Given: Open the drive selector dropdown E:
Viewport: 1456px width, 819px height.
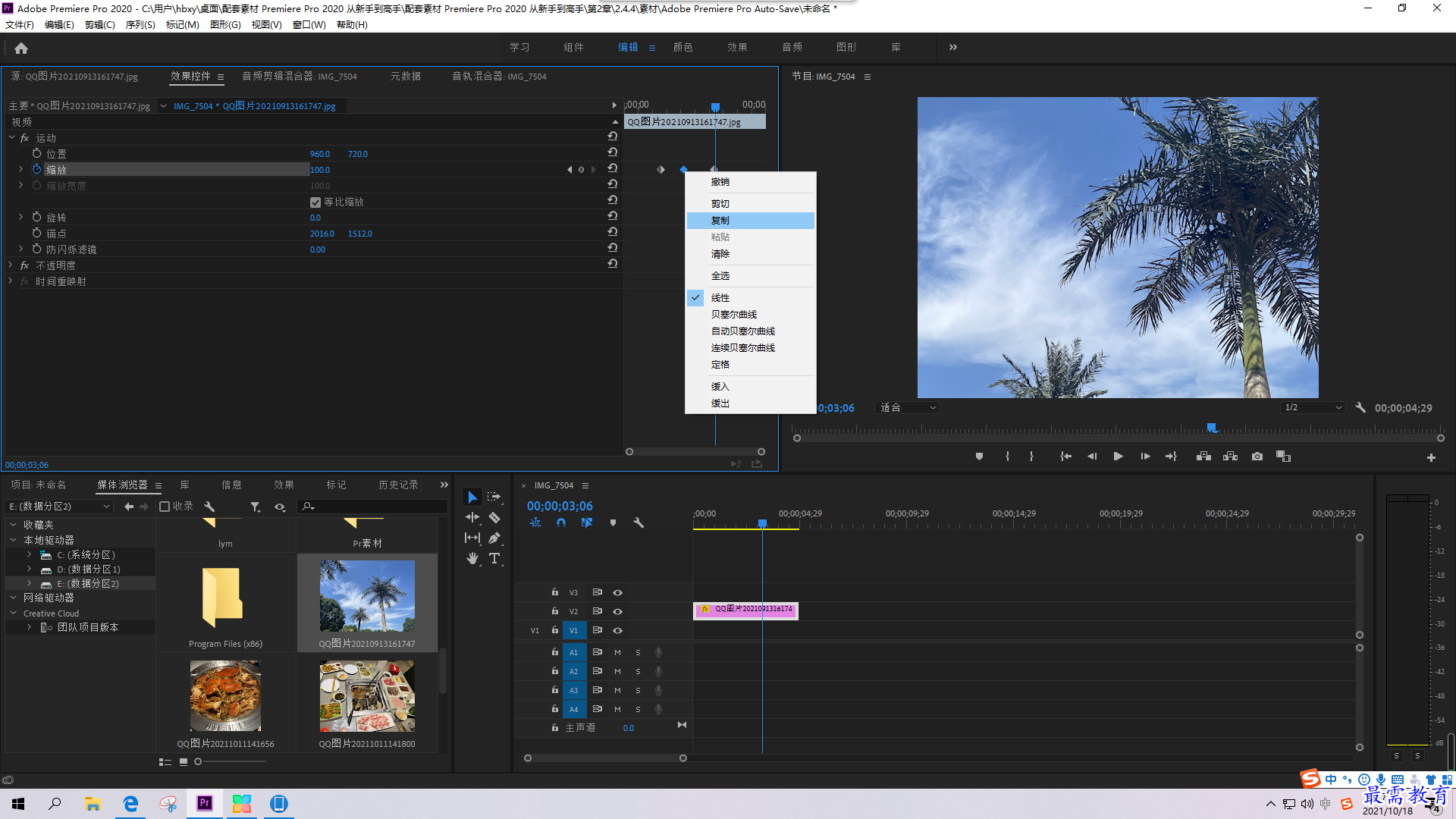Looking at the screenshot, I should [59, 506].
